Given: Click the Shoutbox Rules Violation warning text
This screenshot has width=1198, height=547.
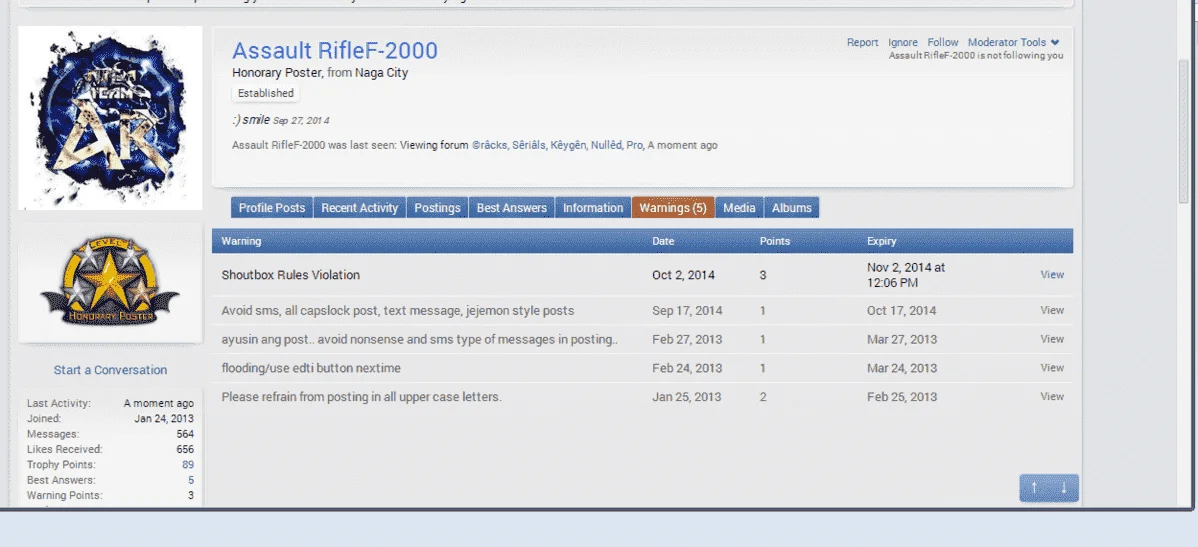Looking at the screenshot, I should 290,275.
